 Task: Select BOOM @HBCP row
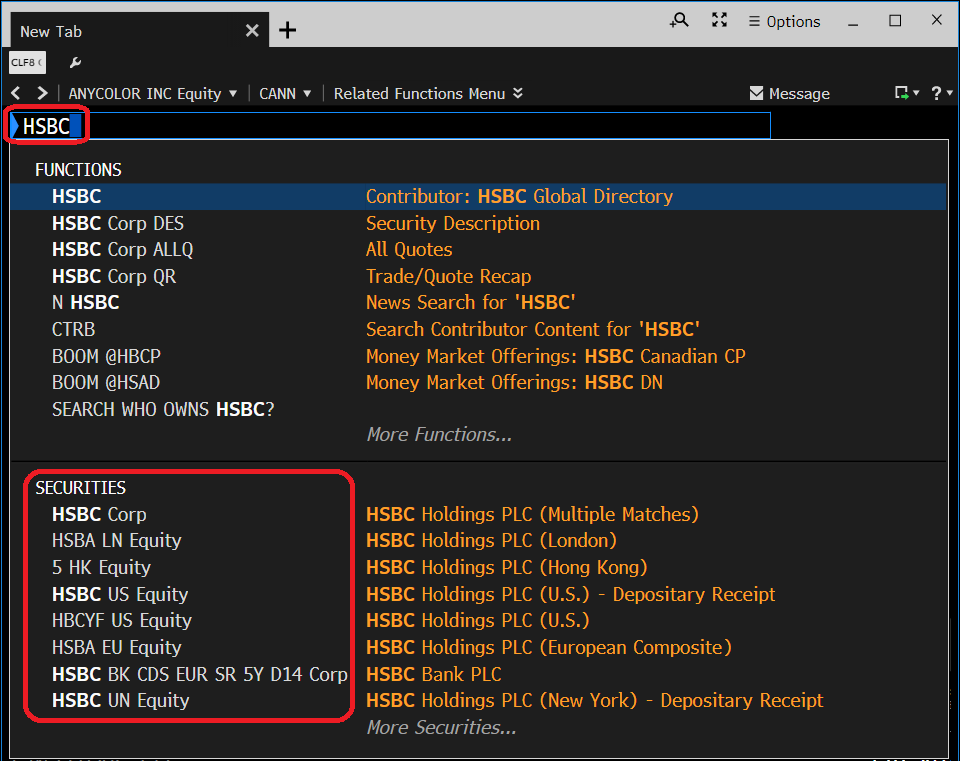click(x=478, y=356)
